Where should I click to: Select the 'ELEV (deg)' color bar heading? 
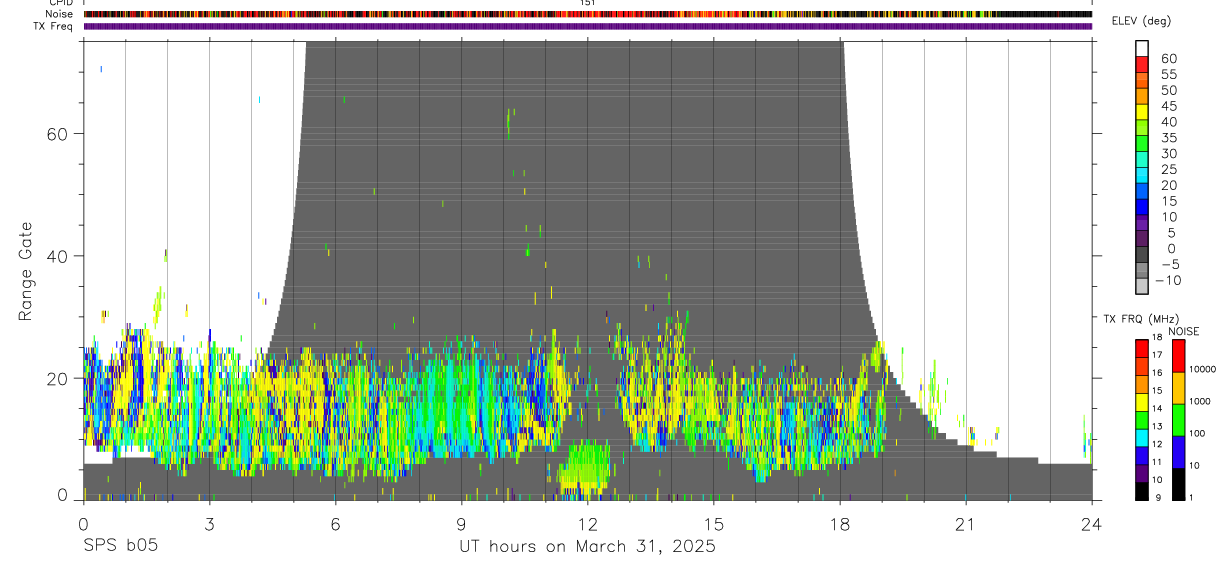1141,21
